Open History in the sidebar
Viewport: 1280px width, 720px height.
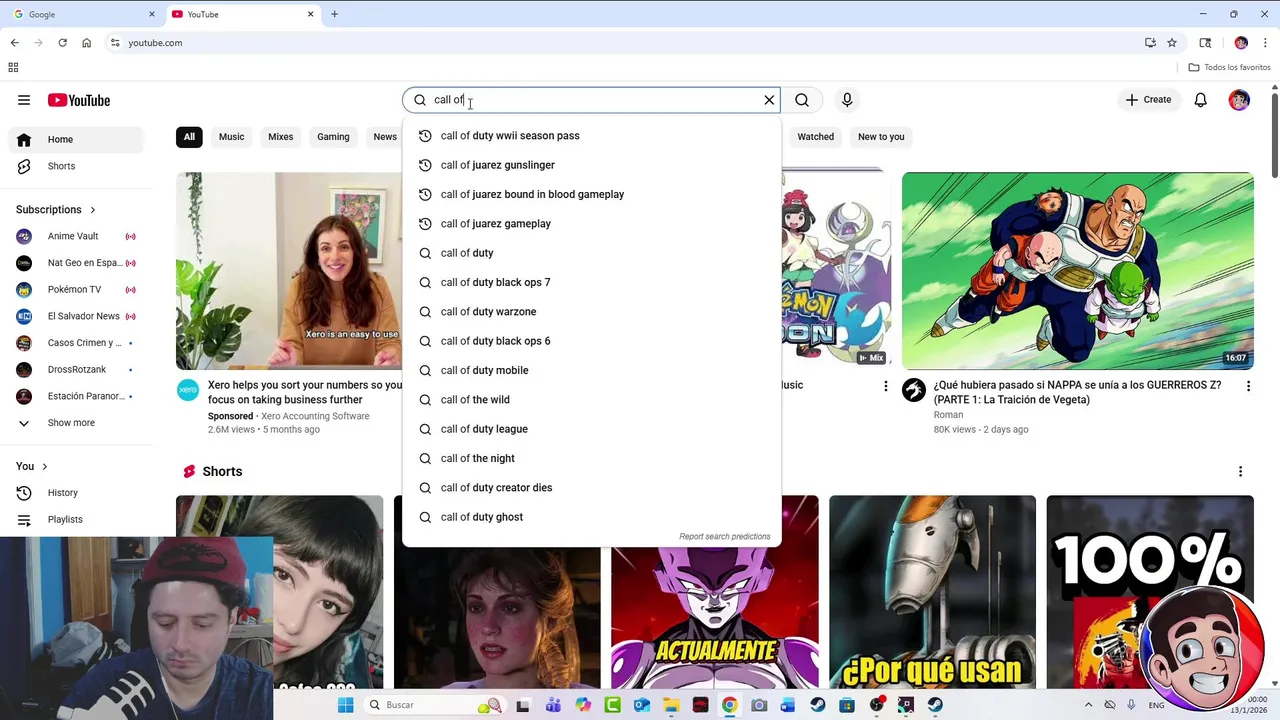tap(76, 493)
